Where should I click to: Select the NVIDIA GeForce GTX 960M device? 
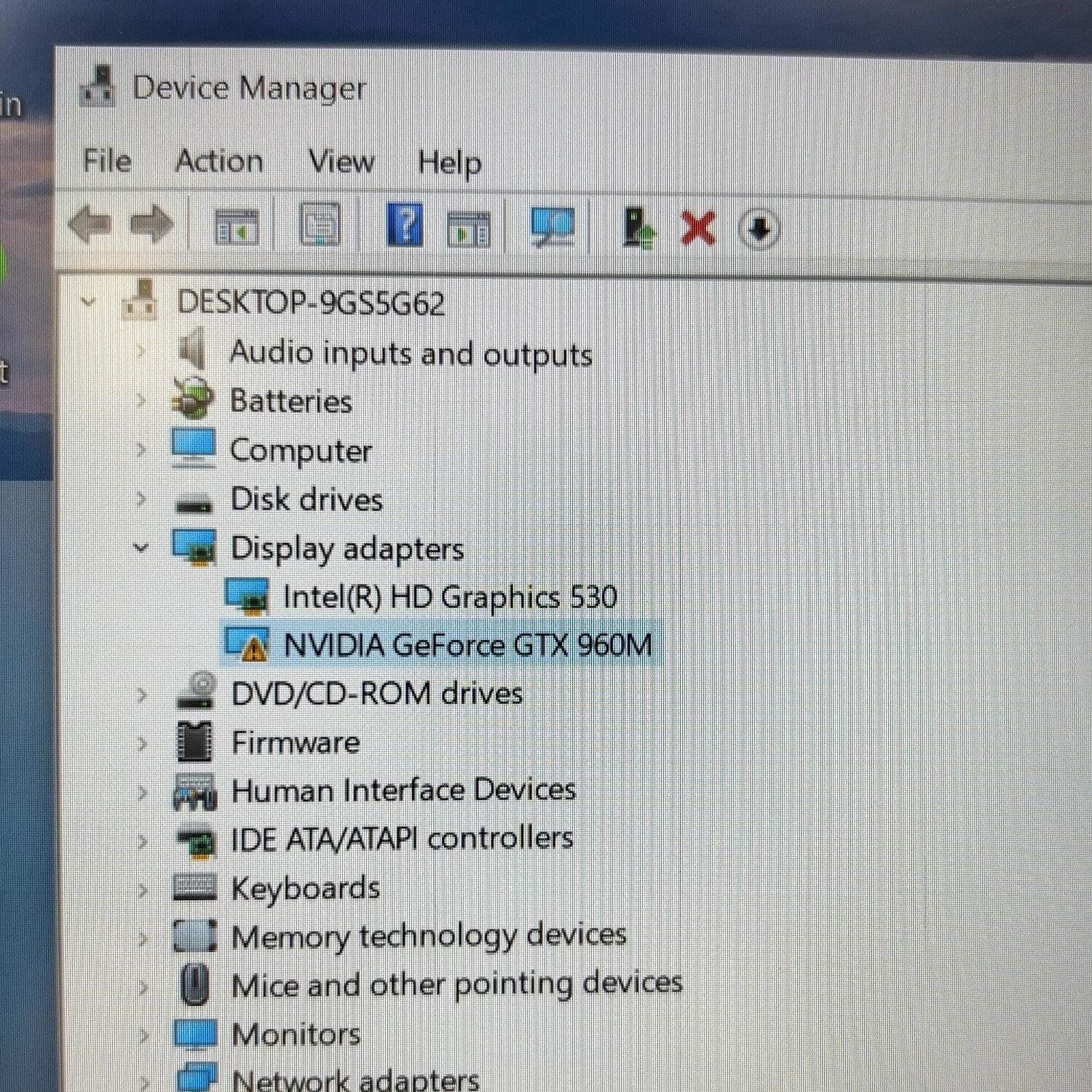click(x=468, y=645)
